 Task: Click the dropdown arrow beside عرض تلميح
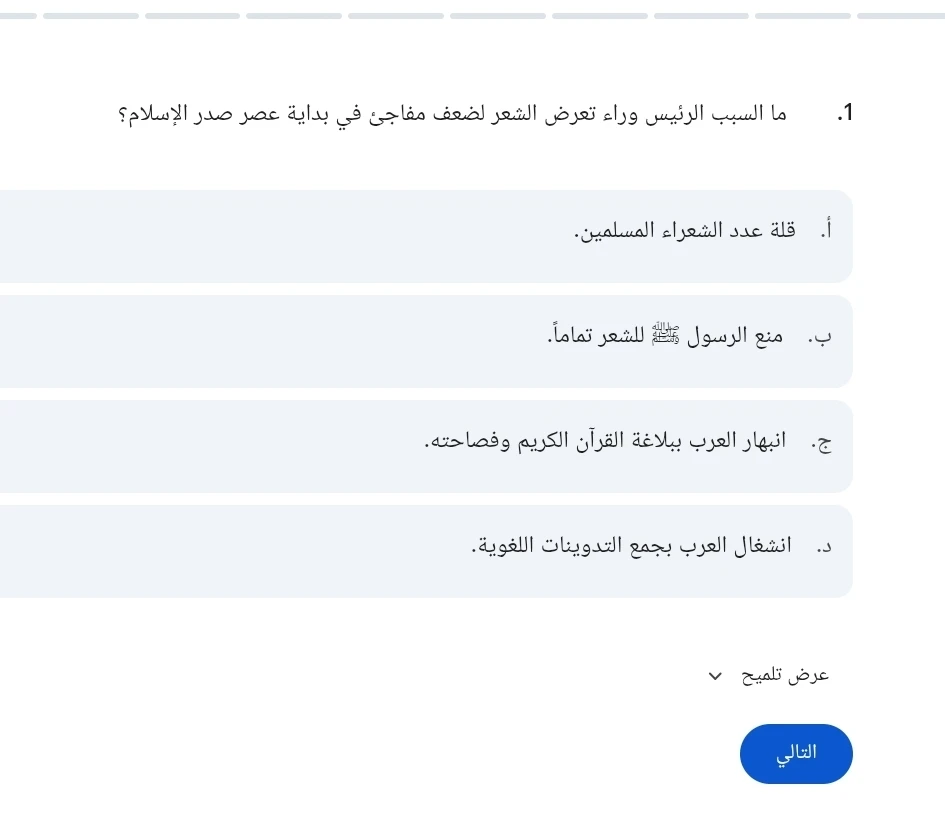click(714, 675)
